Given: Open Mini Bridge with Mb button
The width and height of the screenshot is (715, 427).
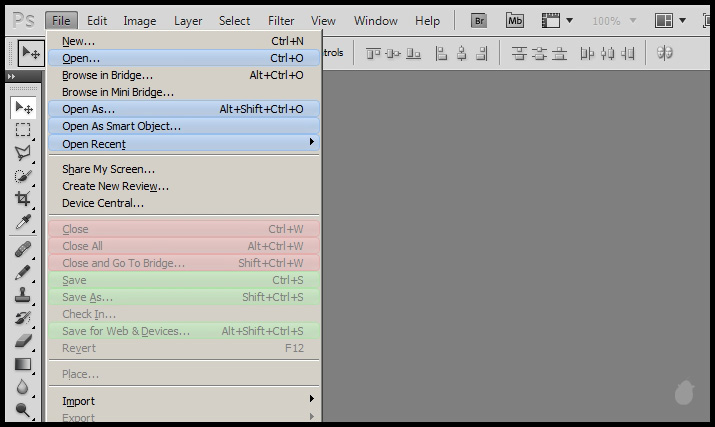Looking at the screenshot, I should click(514, 20).
